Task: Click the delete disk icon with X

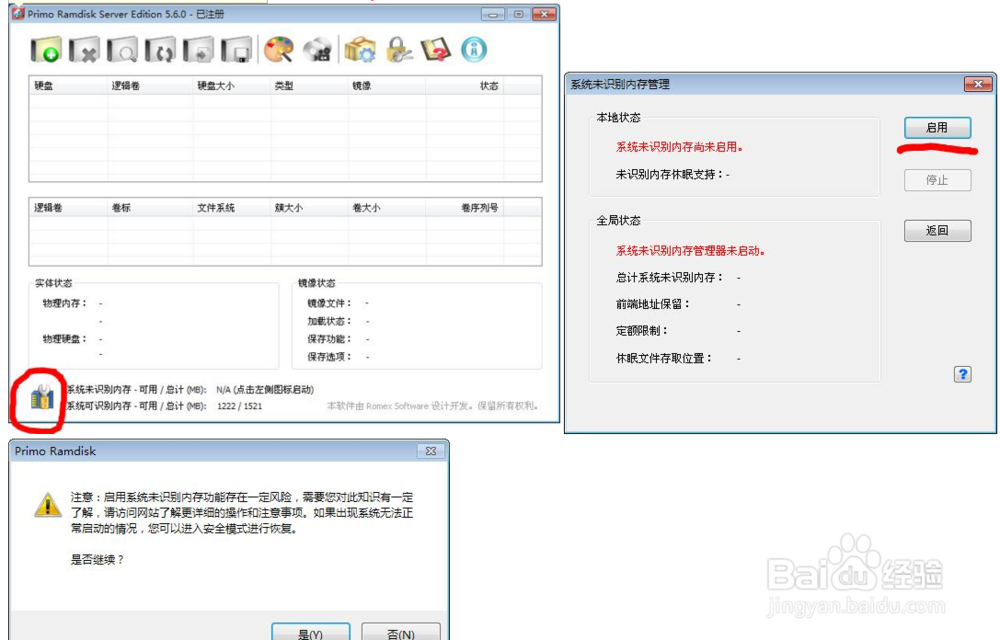Action: coord(84,50)
